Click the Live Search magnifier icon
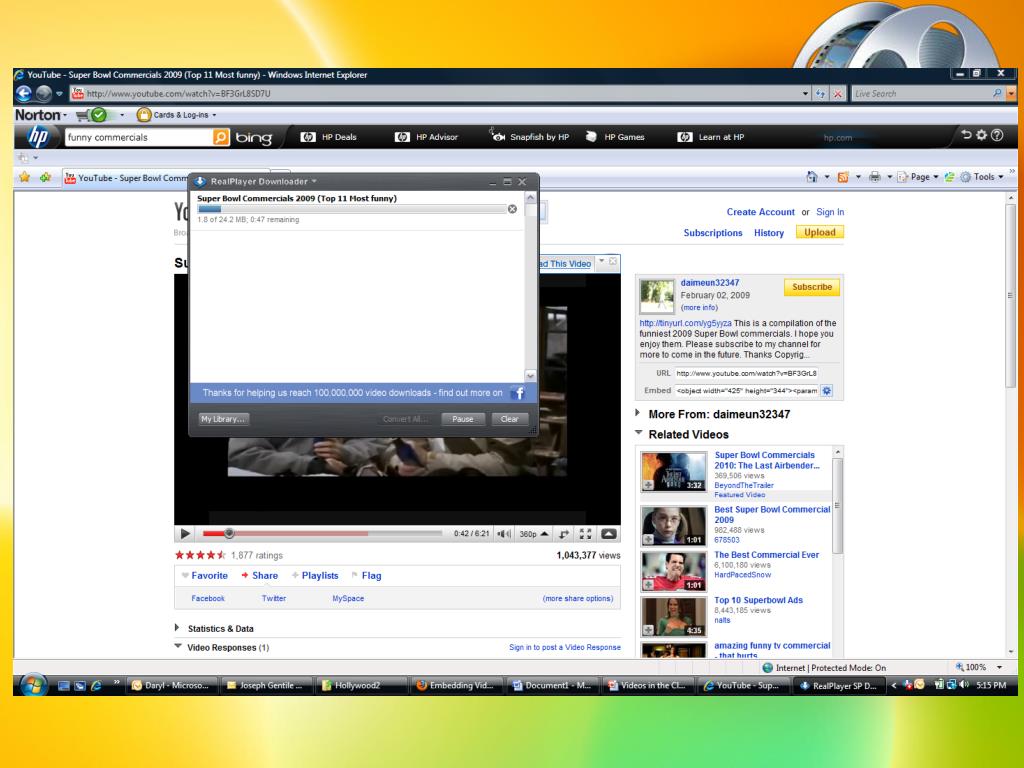 [997, 93]
